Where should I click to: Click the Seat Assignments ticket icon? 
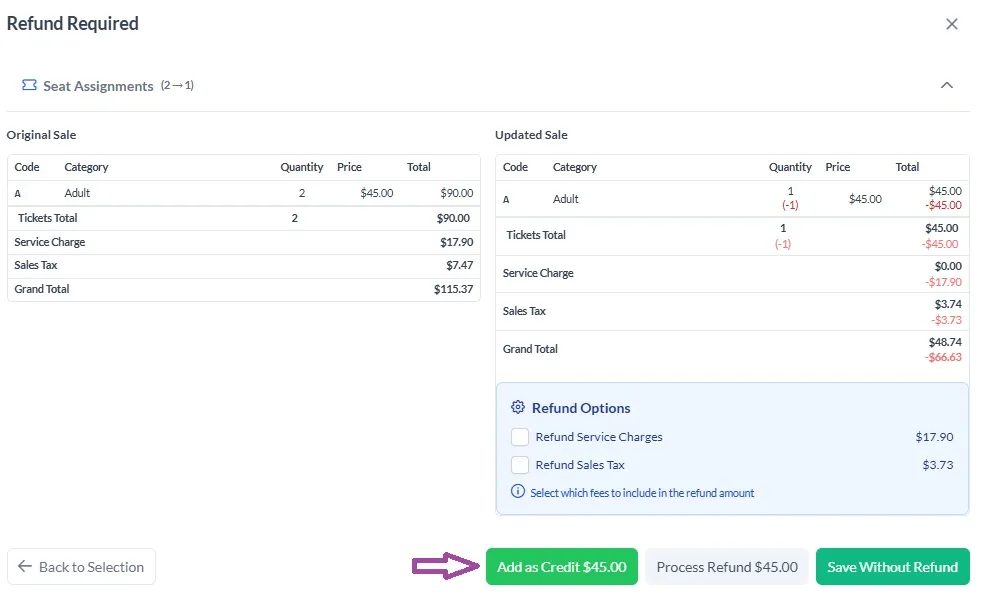(x=29, y=85)
